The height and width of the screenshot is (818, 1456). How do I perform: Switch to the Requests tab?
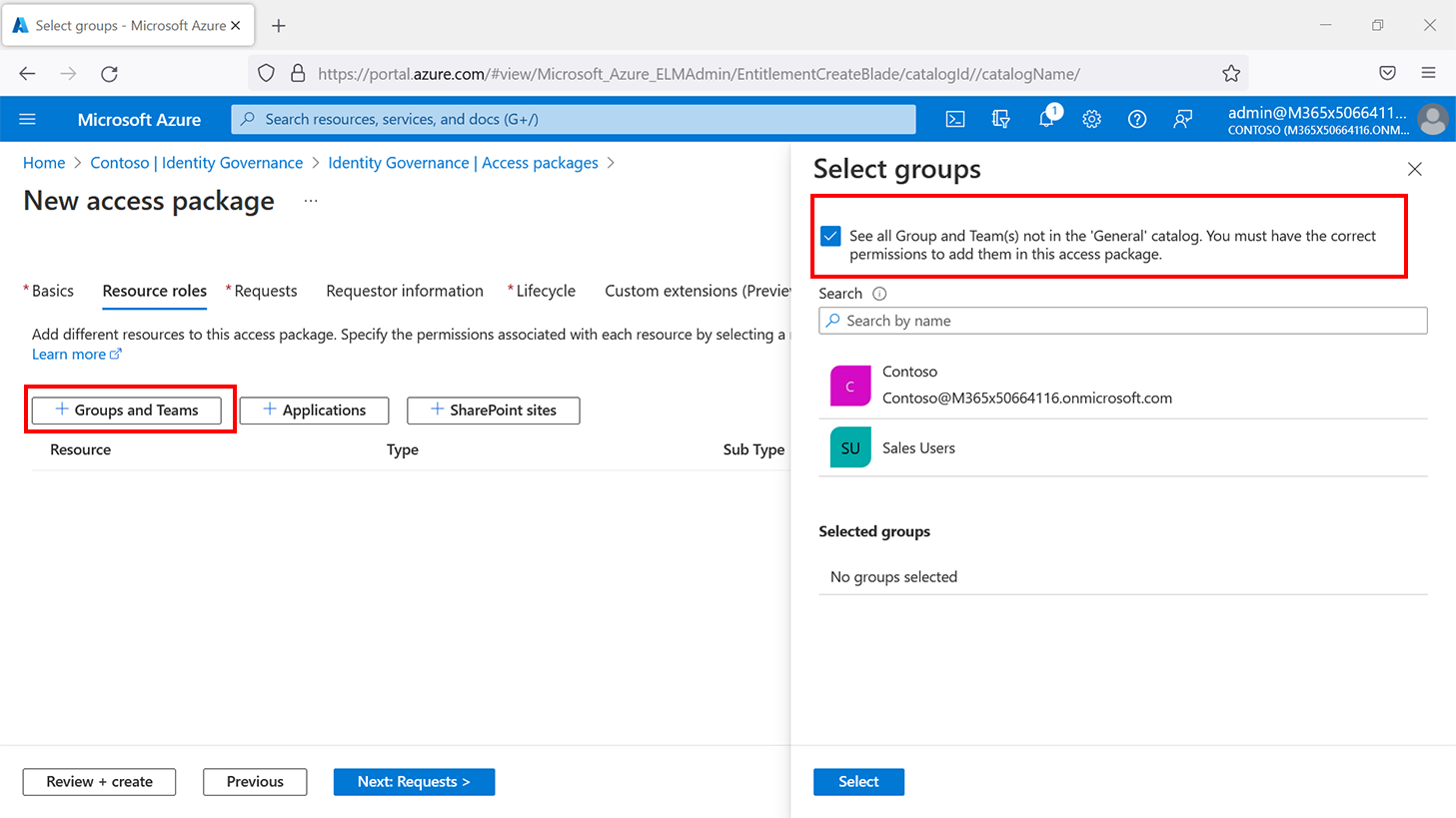265,291
